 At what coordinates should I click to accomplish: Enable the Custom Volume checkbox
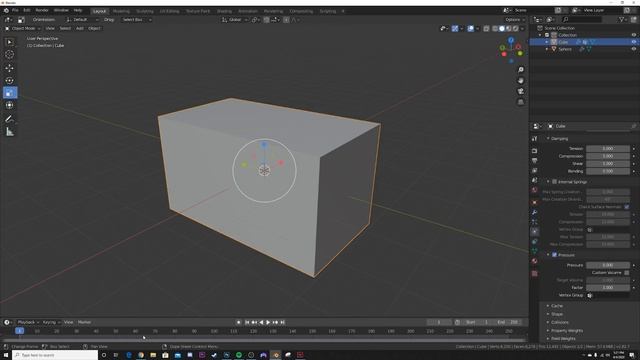point(627,273)
